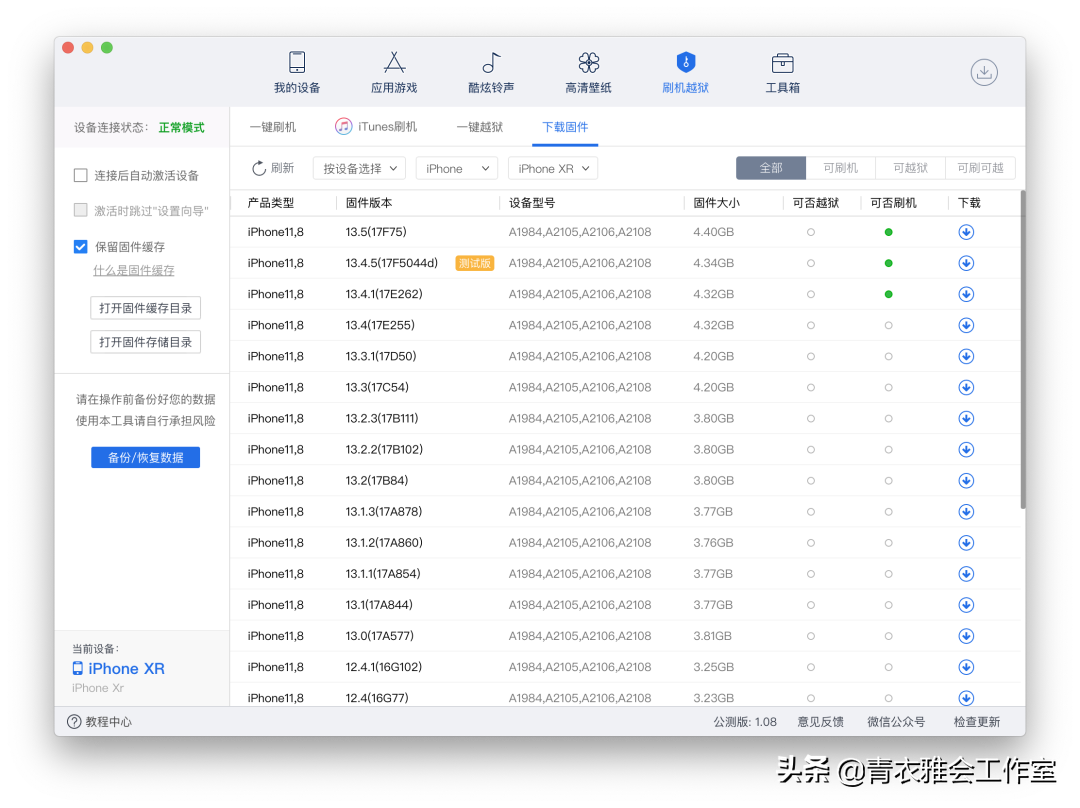The width and height of the screenshot is (1080, 808).
Task: Select the 可越狱 filter segment
Action: tap(910, 168)
